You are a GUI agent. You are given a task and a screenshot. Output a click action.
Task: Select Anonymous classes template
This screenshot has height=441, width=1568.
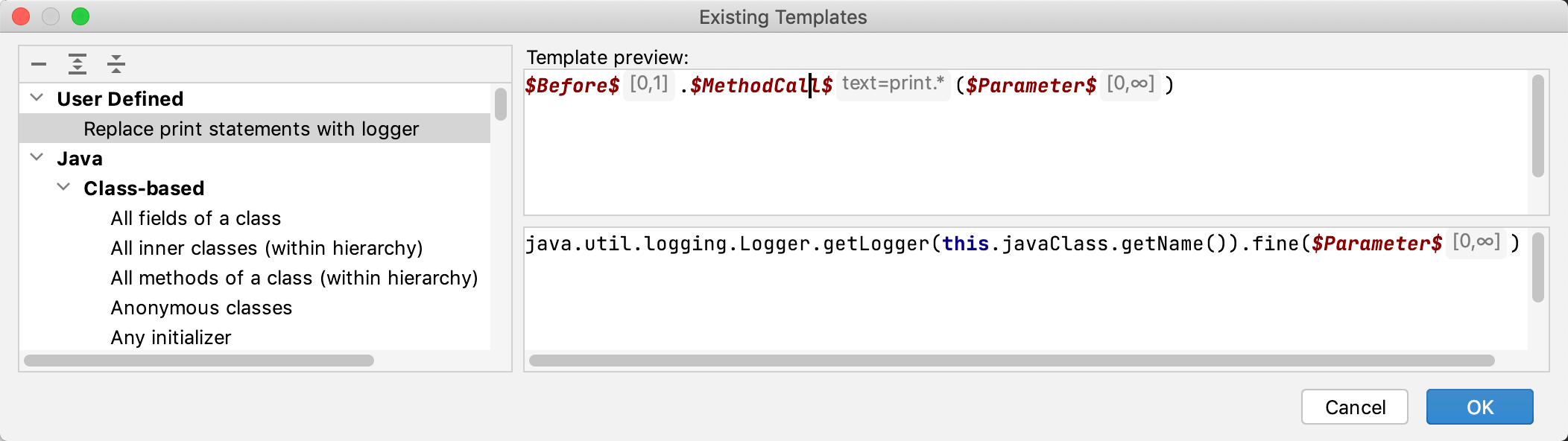pos(201,308)
